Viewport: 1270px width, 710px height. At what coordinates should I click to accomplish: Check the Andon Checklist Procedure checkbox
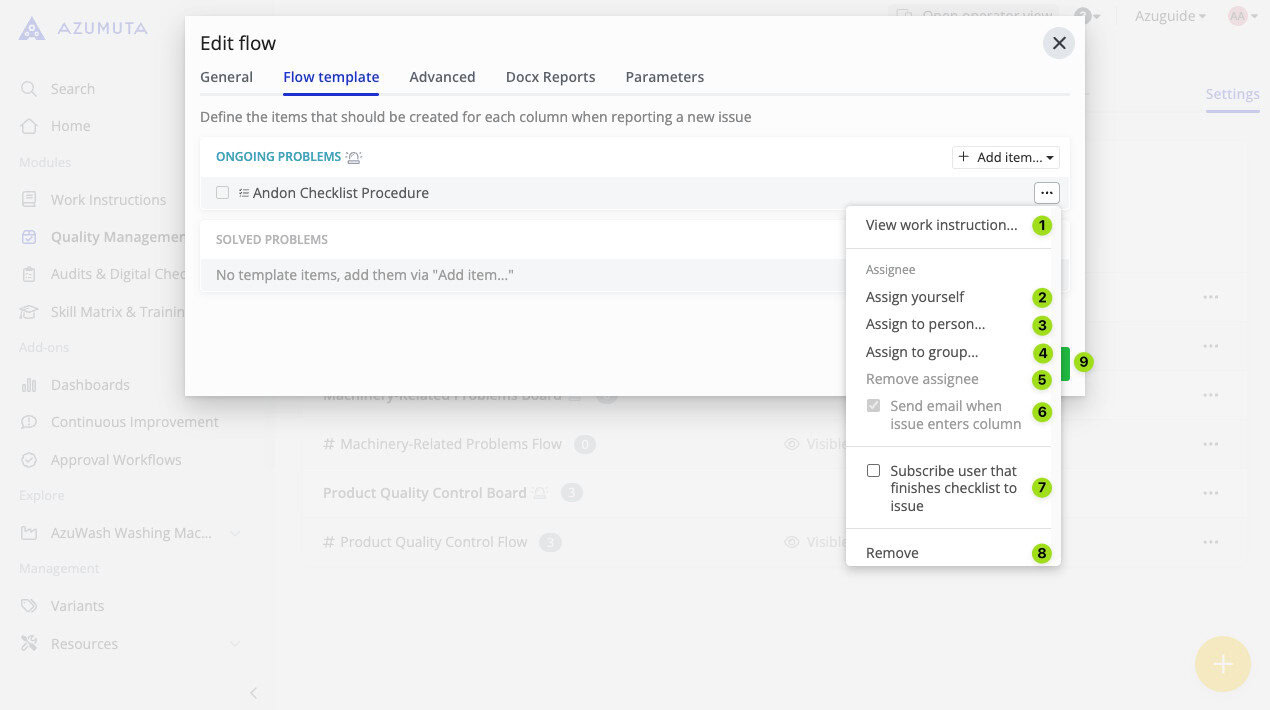click(x=222, y=192)
